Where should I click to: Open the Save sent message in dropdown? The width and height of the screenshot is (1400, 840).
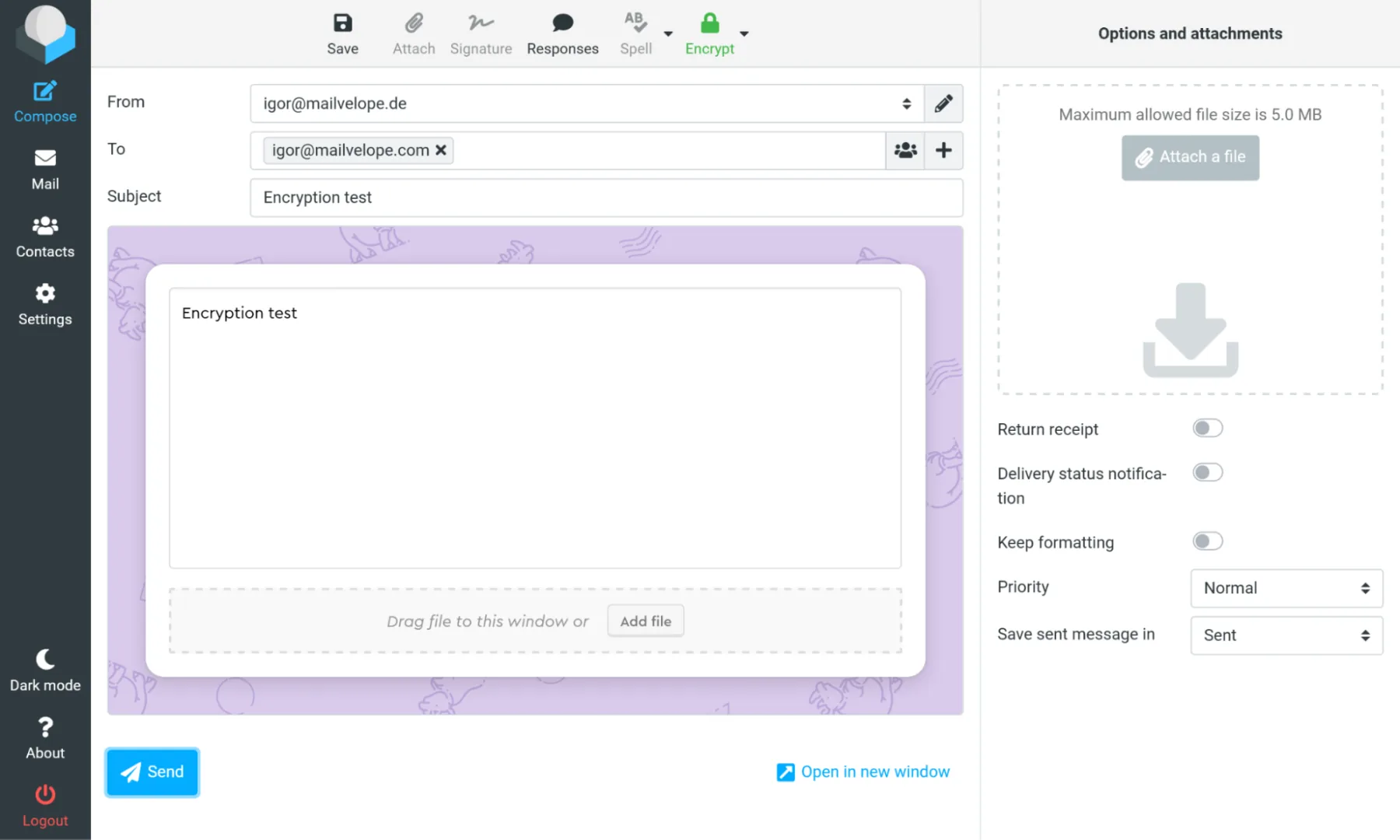pyautogui.click(x=1286, y=635)
